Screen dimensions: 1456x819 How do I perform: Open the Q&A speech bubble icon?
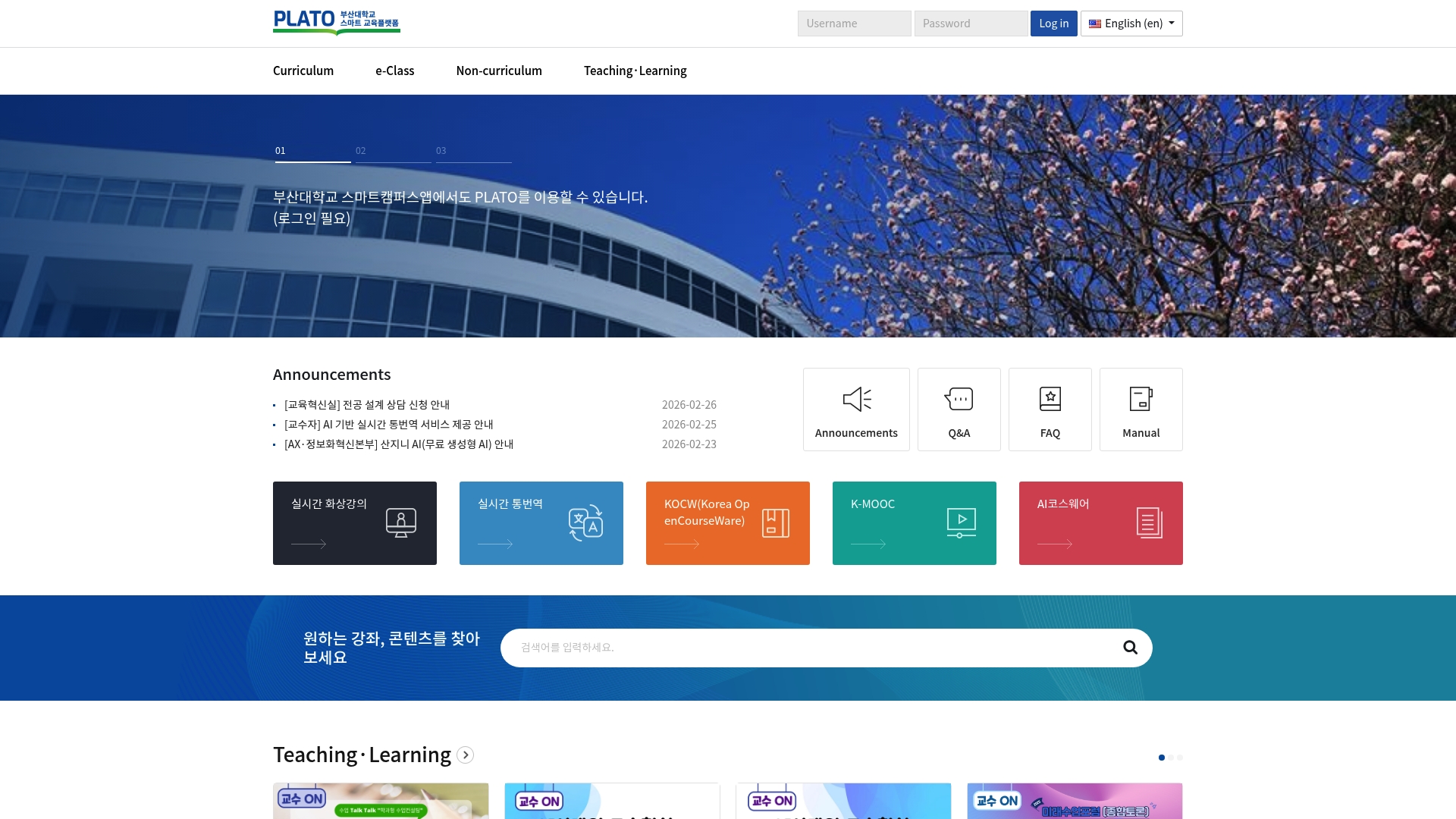tap(959, 399)
